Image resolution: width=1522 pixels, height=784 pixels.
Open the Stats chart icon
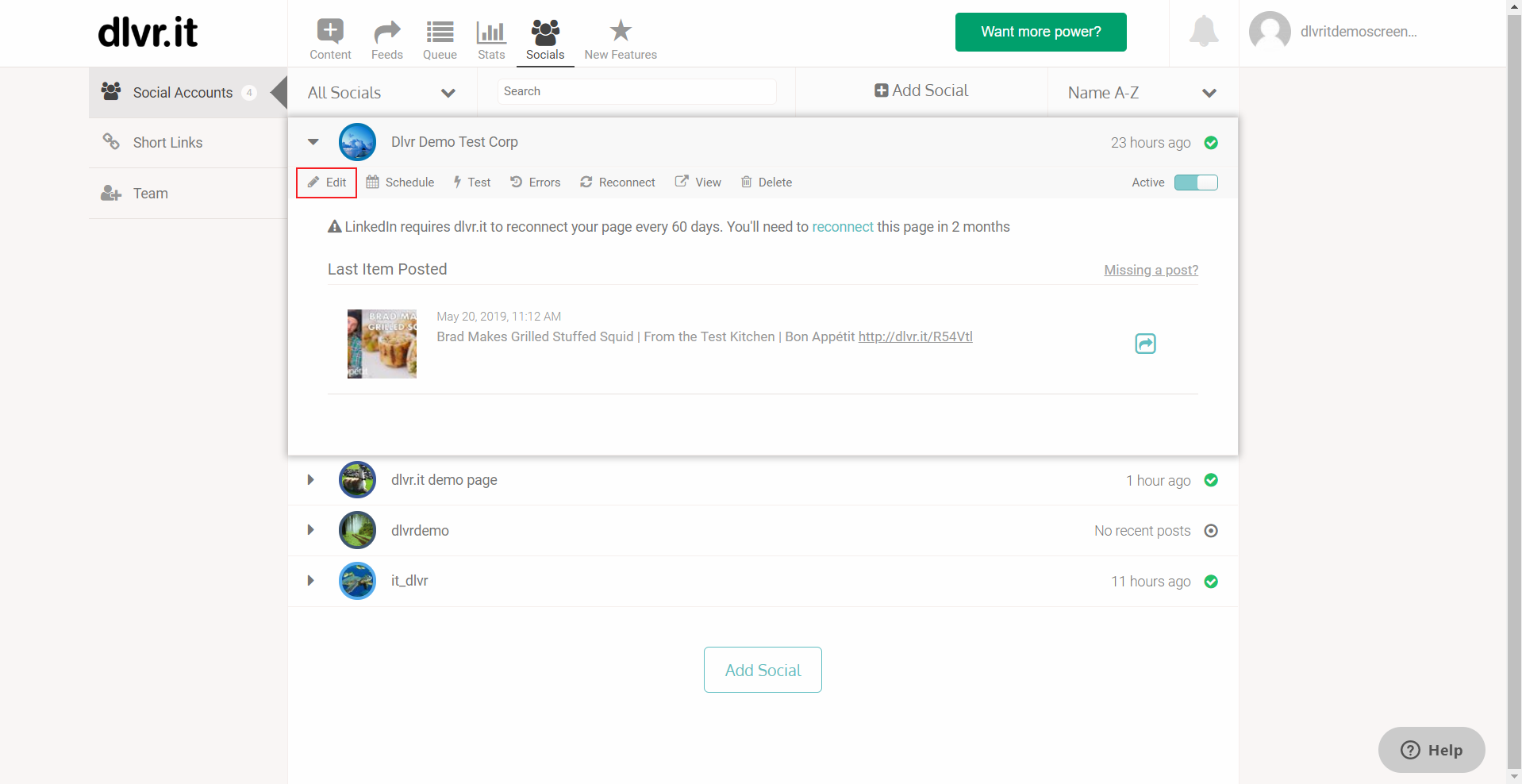(491, 32)
